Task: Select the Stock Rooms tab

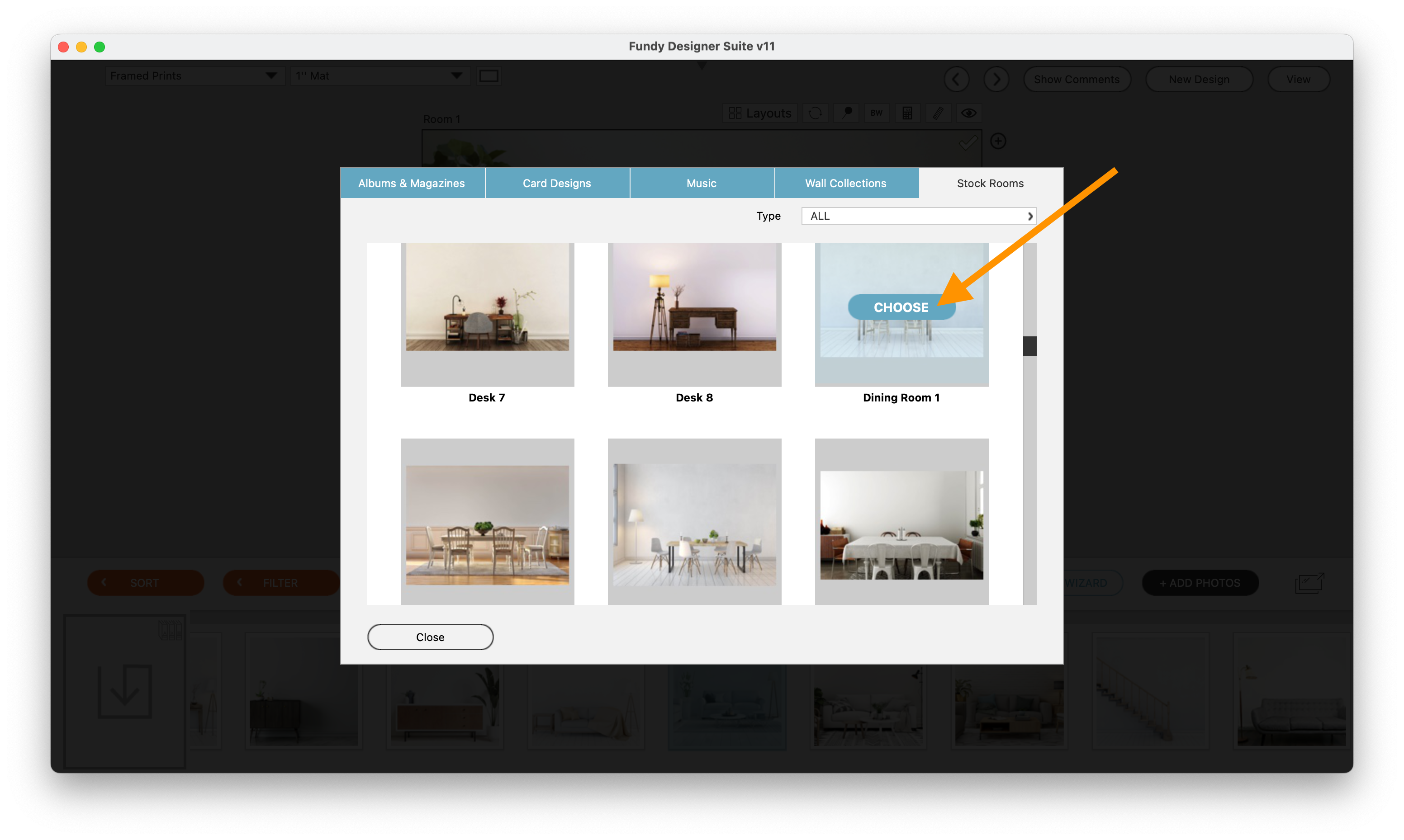Action: pos(990,184)
